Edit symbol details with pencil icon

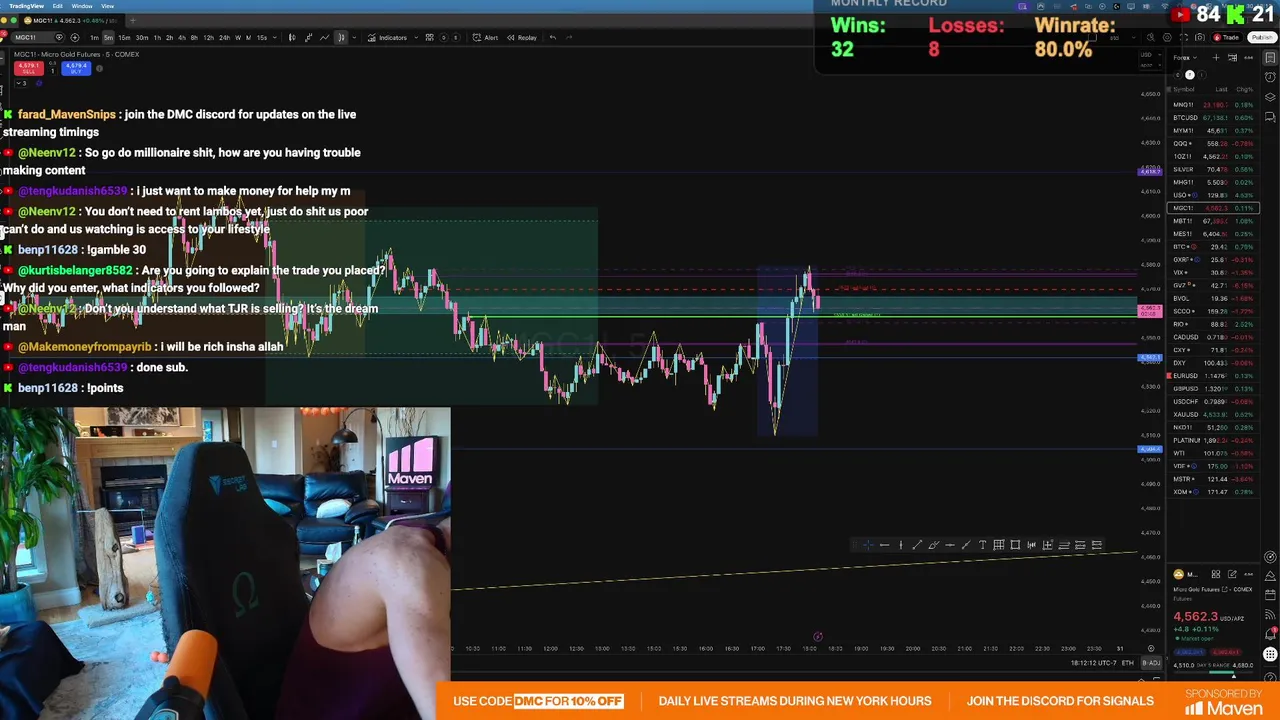(1232, 574)
